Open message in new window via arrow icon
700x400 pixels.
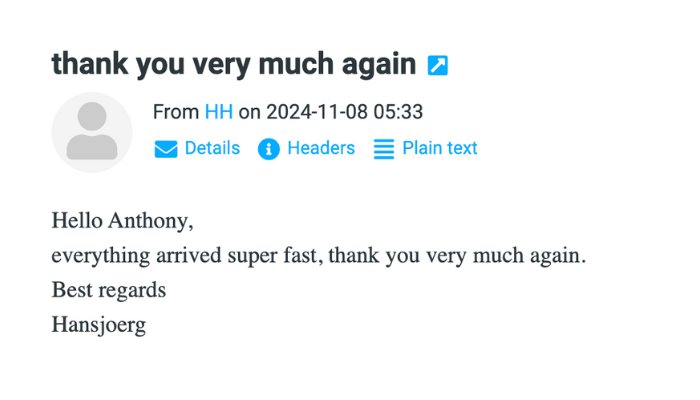(x=438, y=66)
